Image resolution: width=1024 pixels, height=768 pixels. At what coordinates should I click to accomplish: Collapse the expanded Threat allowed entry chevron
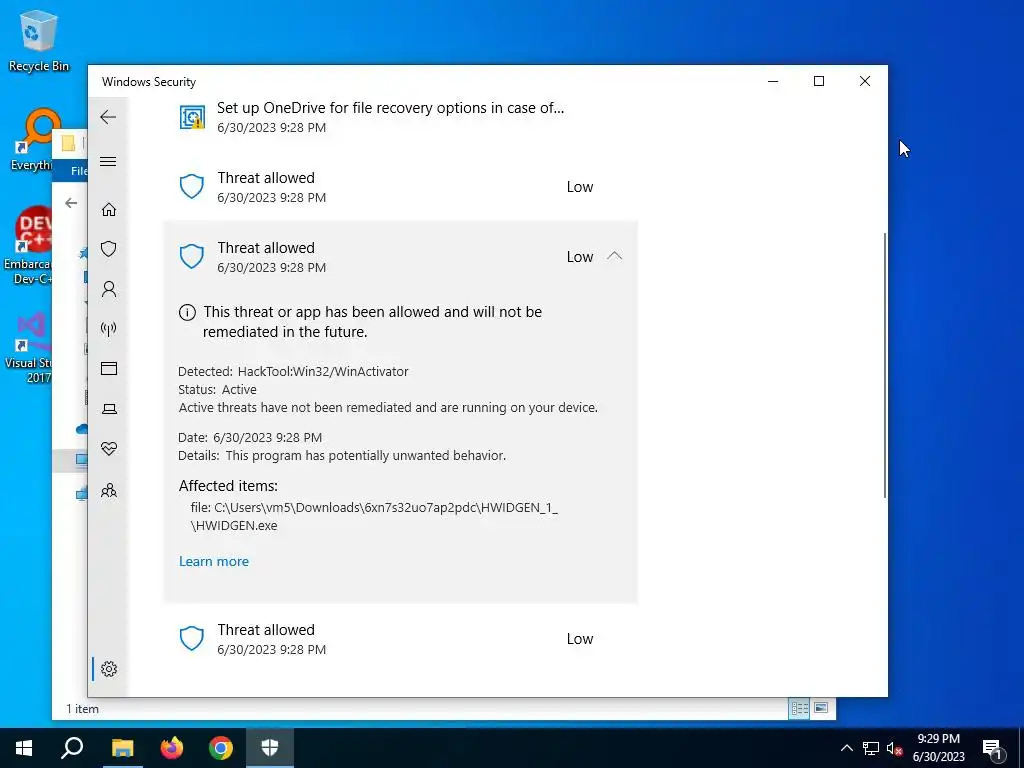point(614,256)
